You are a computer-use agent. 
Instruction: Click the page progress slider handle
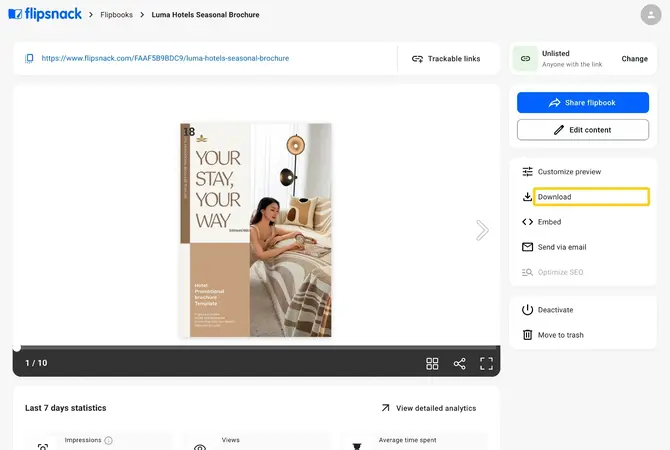(x=16, y=348)
